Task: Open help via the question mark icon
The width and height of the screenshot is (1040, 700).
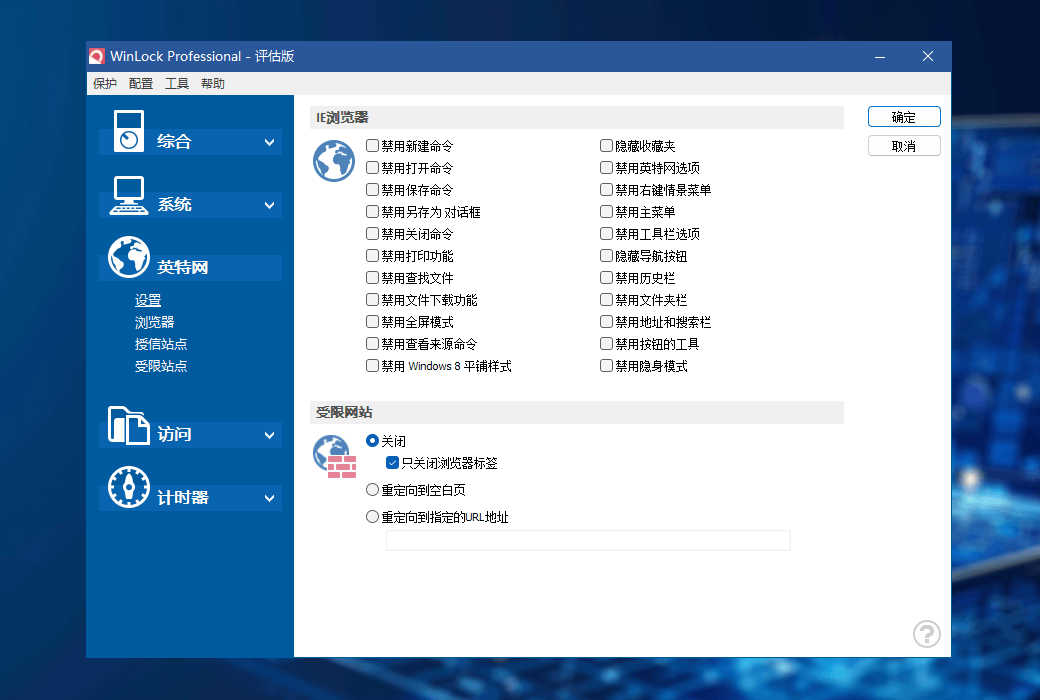Action: (927, 634)
